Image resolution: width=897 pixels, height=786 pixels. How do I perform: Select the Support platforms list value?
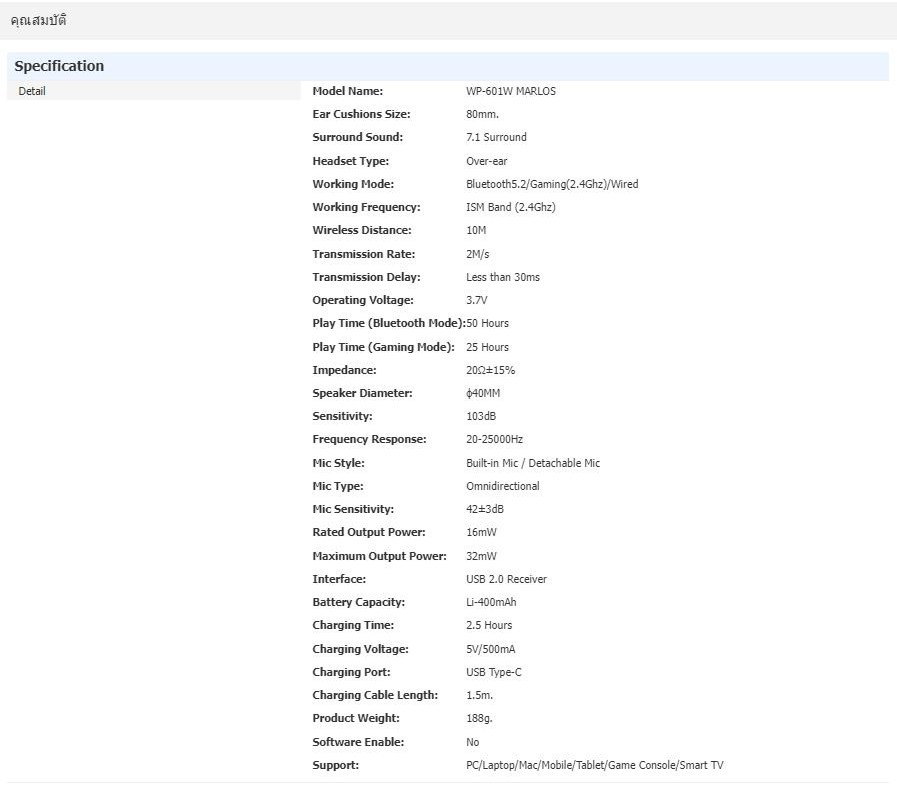coord(594,765)
